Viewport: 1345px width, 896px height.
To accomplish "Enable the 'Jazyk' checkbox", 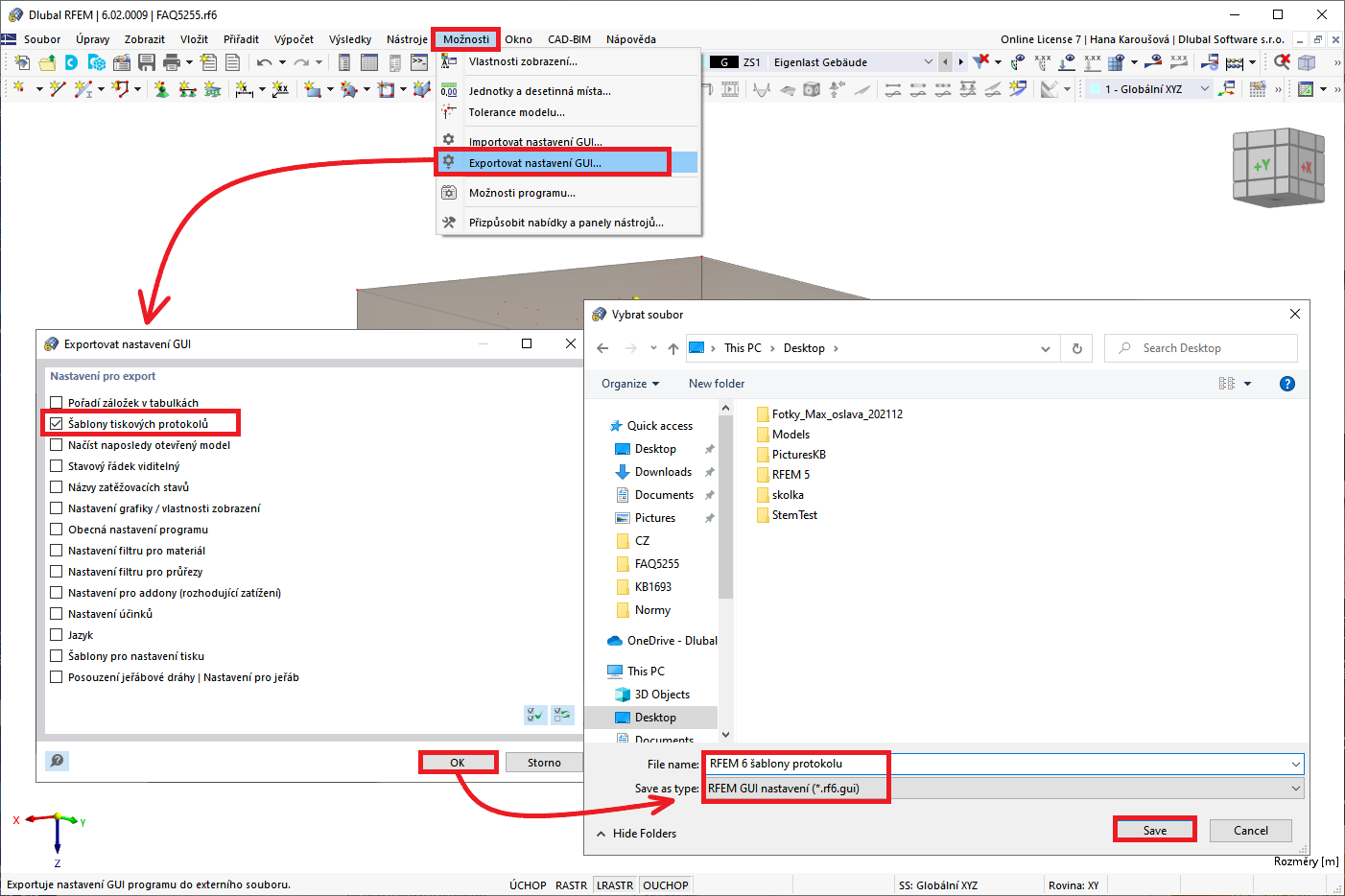I will tap(57, 635).
